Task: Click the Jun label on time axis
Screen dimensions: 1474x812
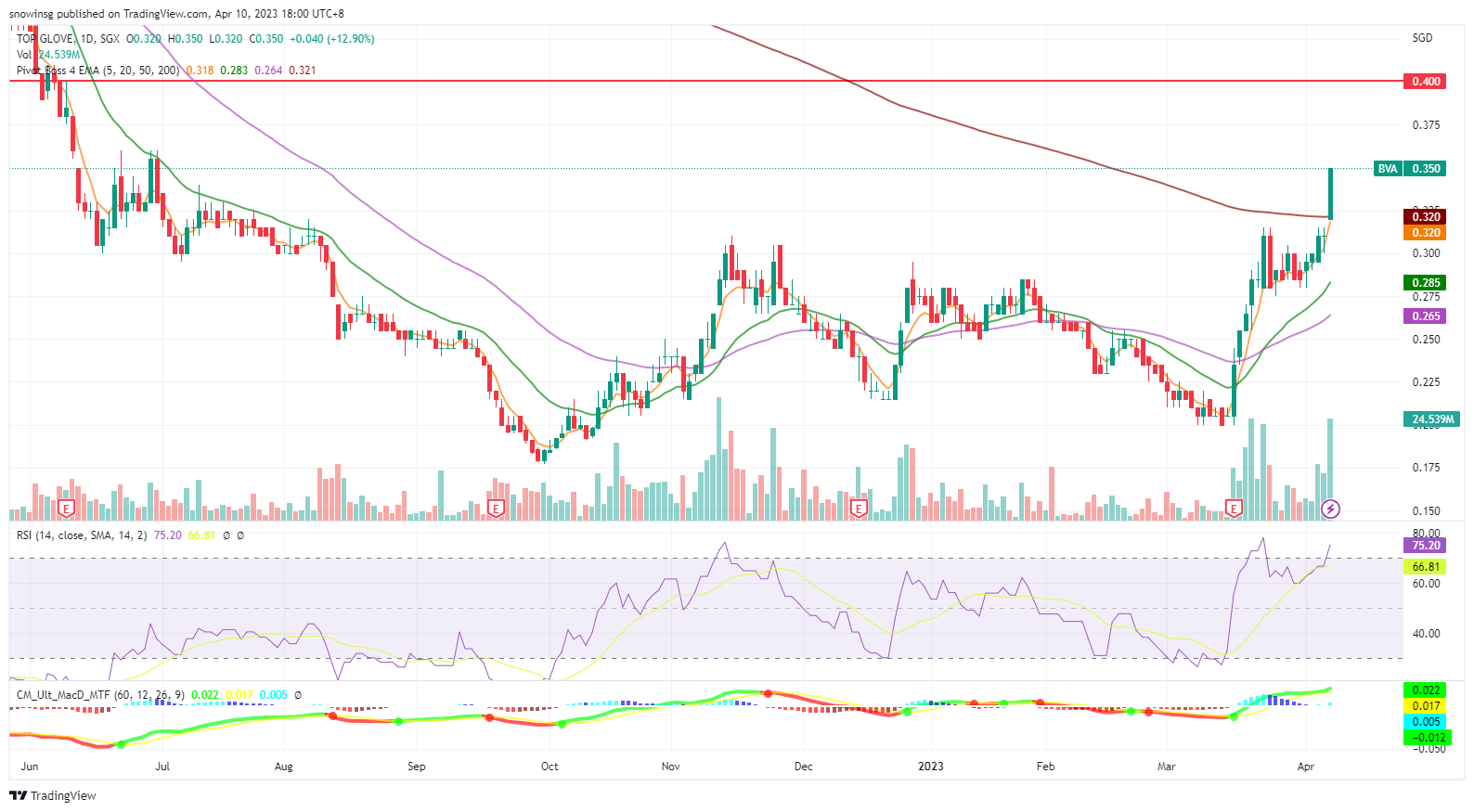Action: pyautogui.click(x=30, y=767)
